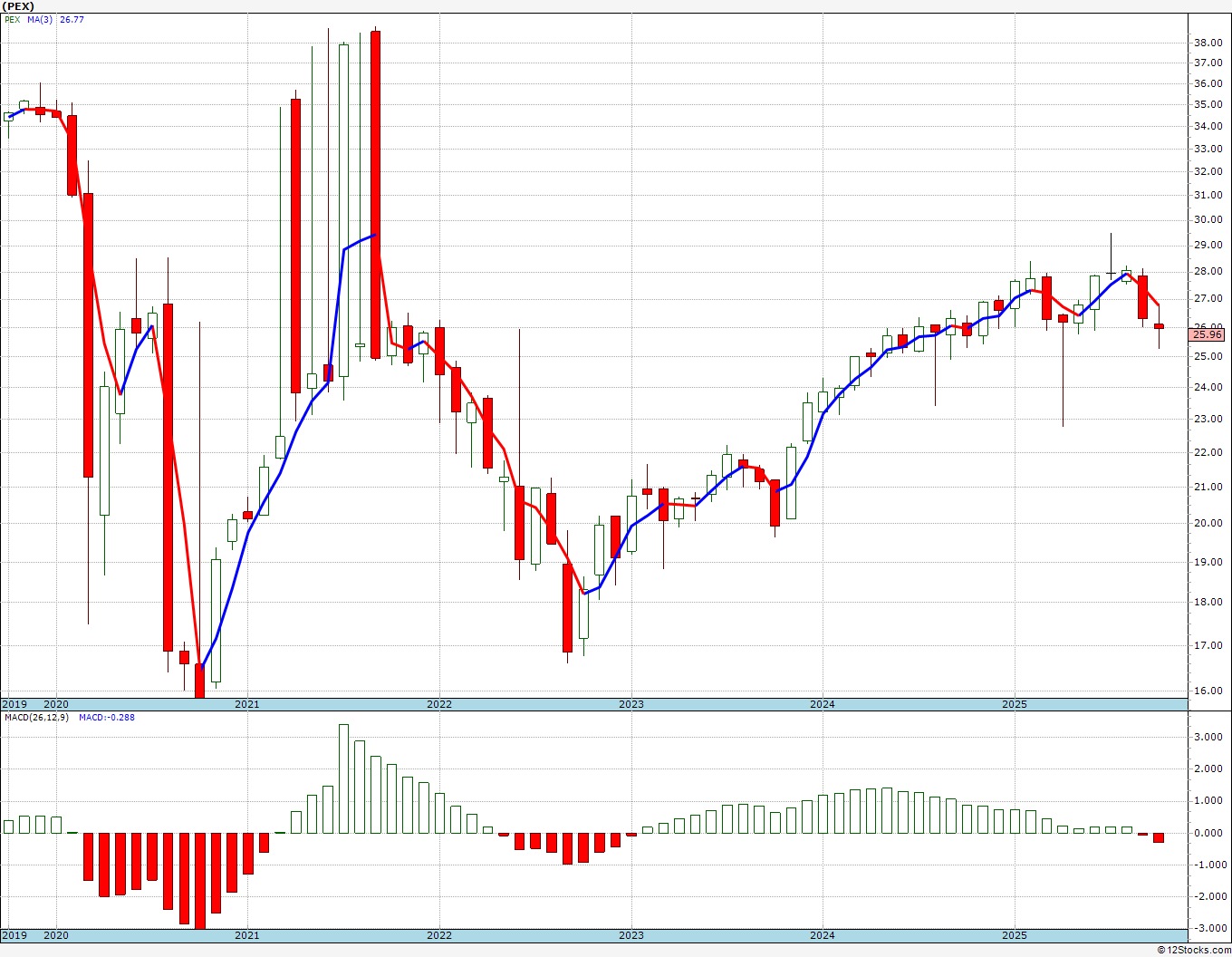Image resolution: width=1232 pixels, height=957 pixels.
Task: Click the 3.000 MACD axis label
Action: (x=1210, y=737)
